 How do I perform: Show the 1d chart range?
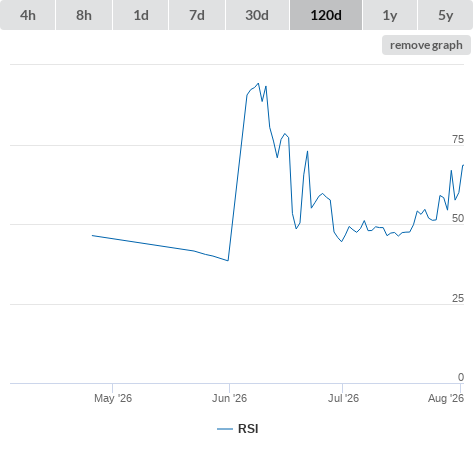[x=141, y=15]
